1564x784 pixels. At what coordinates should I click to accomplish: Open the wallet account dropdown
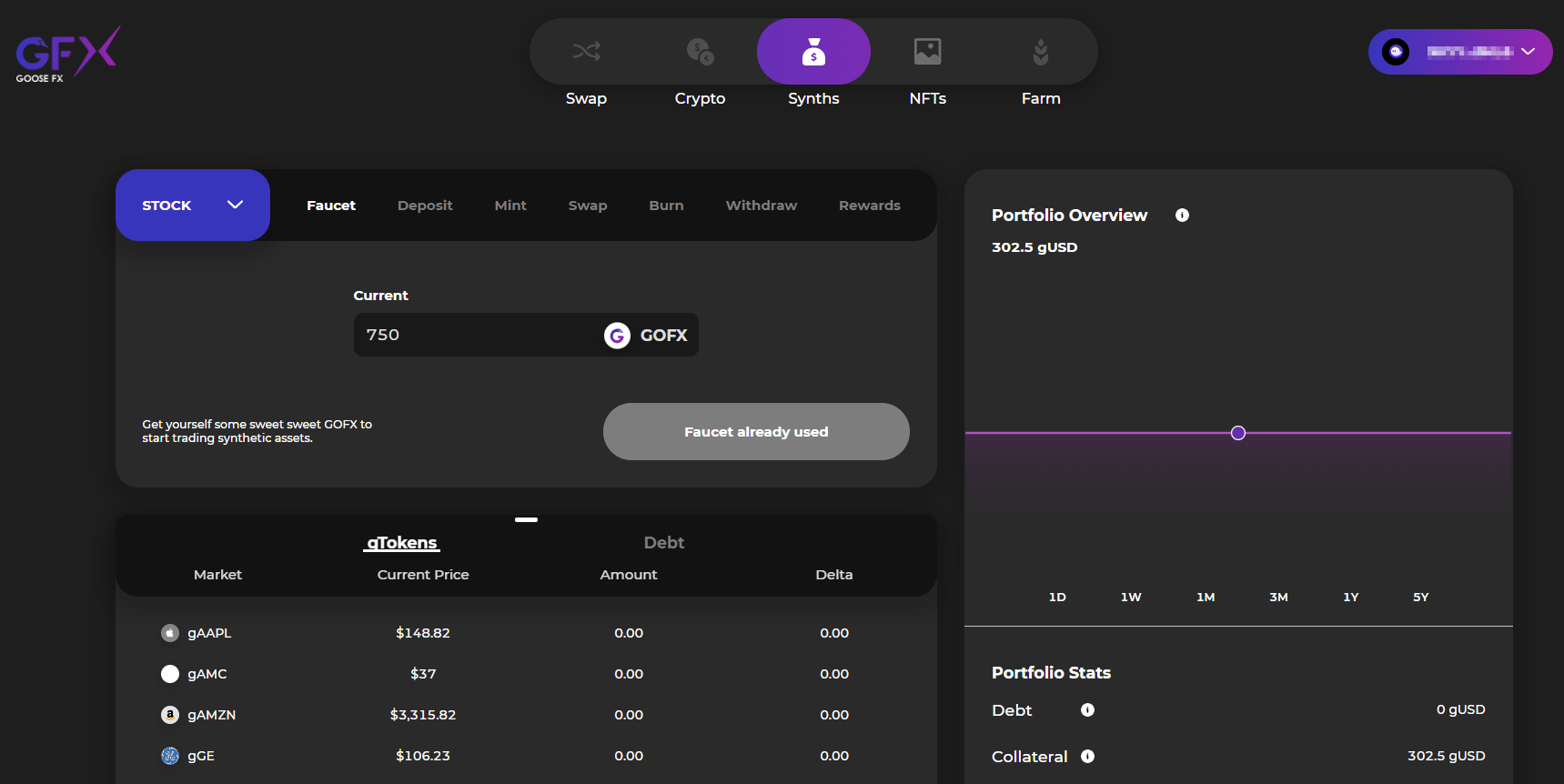pyautogui.click(x=1460, y=52)
